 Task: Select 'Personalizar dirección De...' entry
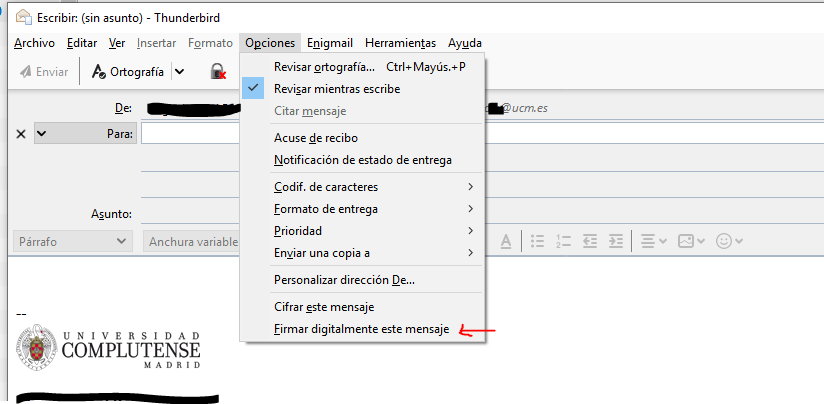(x=344, y=280)
